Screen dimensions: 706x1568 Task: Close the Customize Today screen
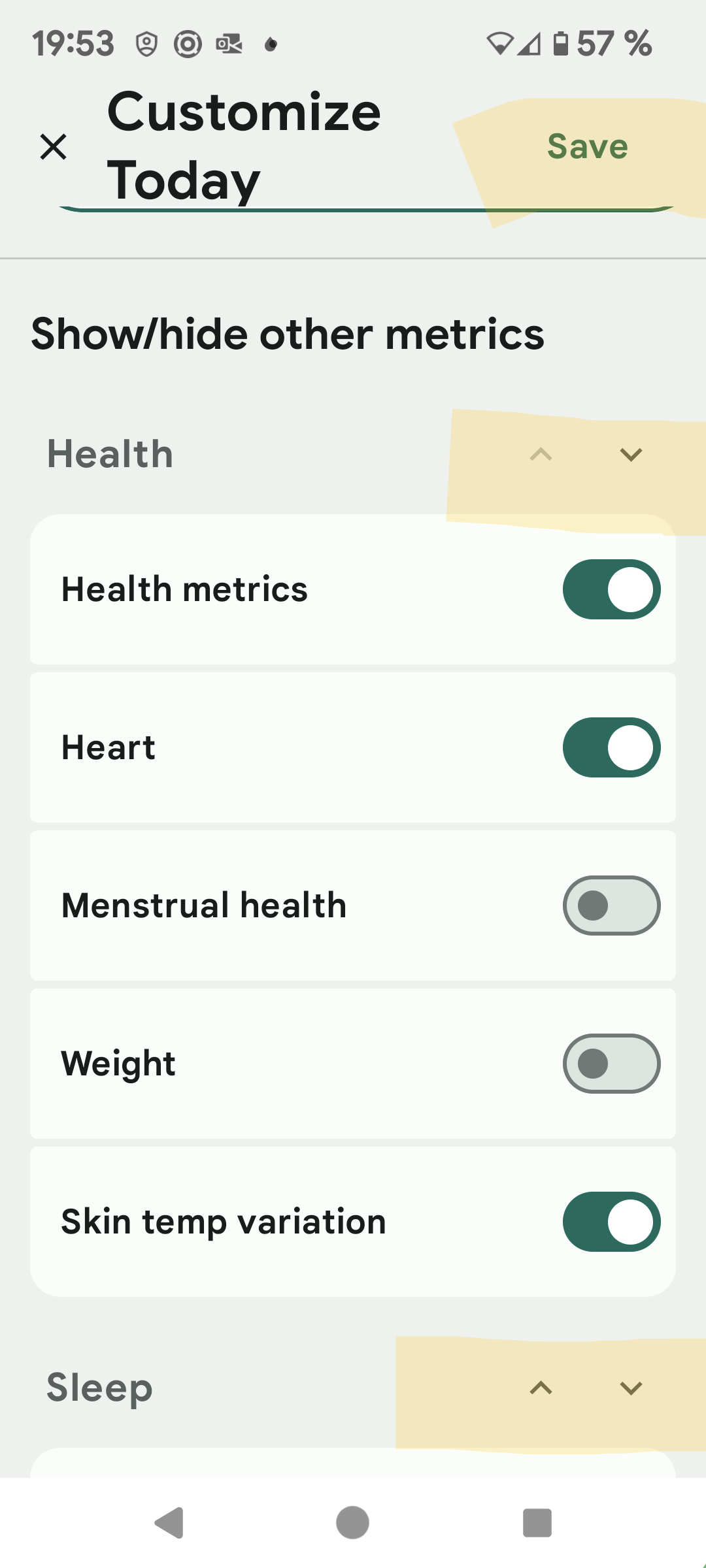tap(54, 146)
